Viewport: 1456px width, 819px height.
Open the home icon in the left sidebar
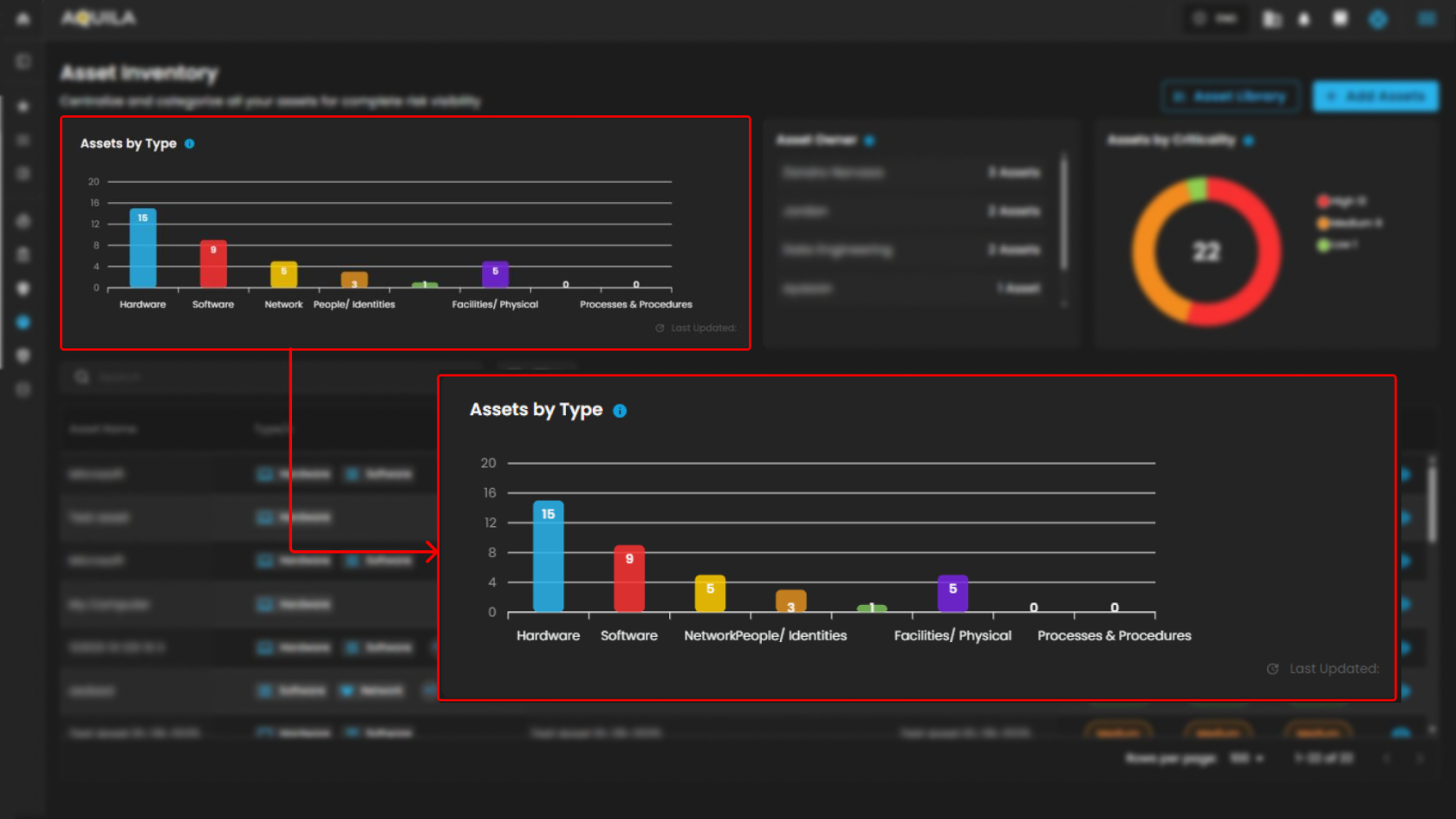point(23,18)
